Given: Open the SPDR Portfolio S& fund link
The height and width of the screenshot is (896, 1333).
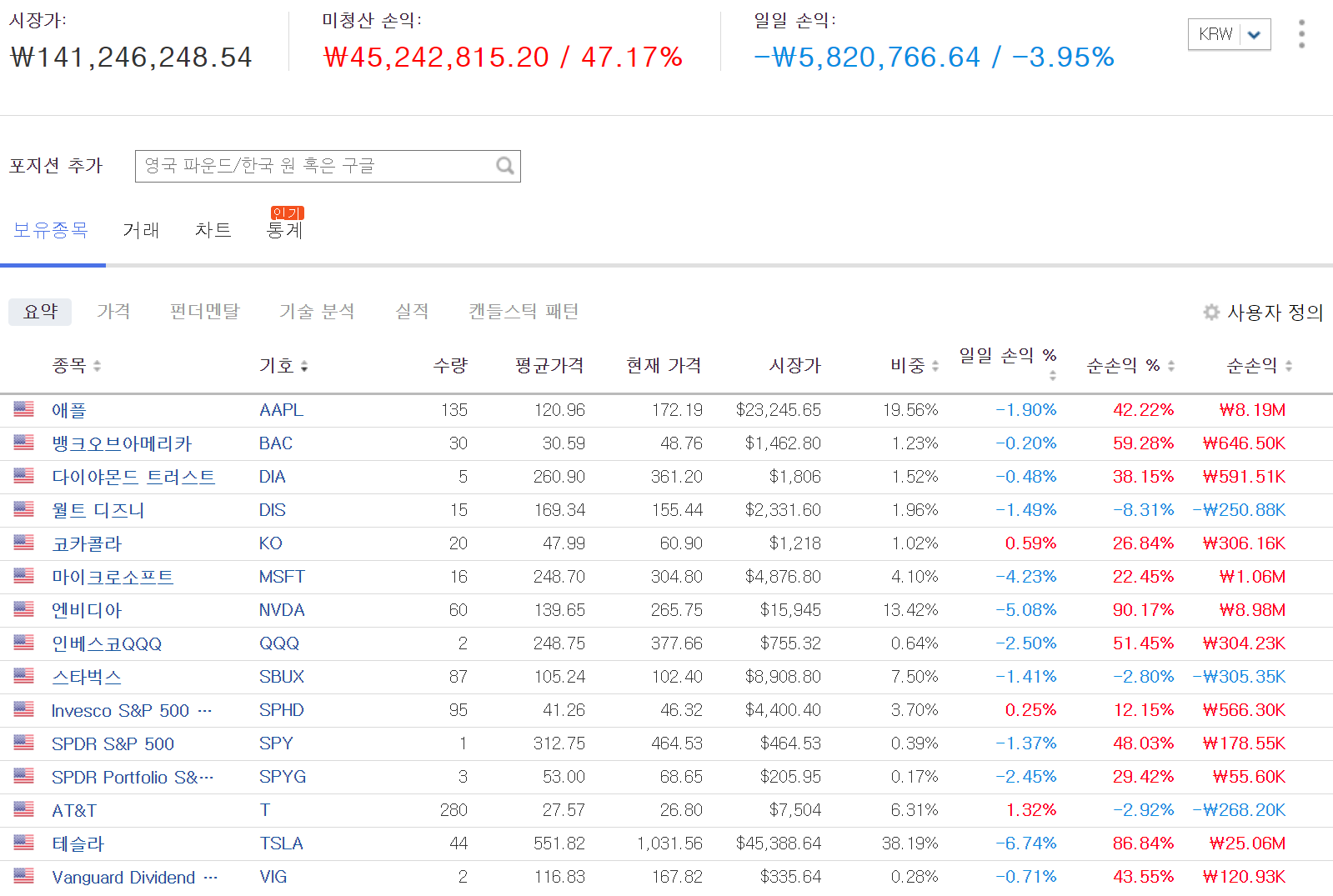Looking at the screenshot, I should coord(133,777).
